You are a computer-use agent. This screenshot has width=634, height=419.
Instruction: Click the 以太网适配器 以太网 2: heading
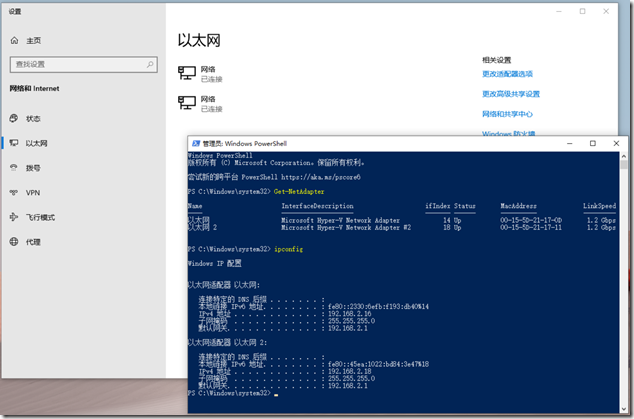click(x=227, y=343)
